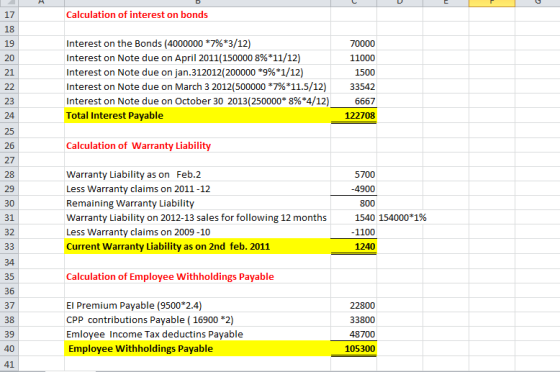The width and height of the screenshot is (560, 372).
Task: Click the value 70000
Action: (x=362, y=44)
